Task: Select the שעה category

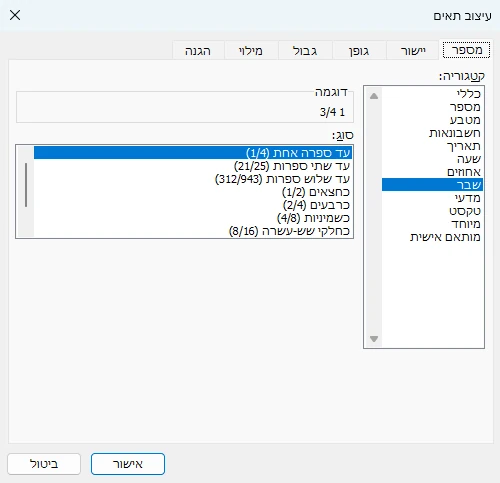Action: pos(432,159)
